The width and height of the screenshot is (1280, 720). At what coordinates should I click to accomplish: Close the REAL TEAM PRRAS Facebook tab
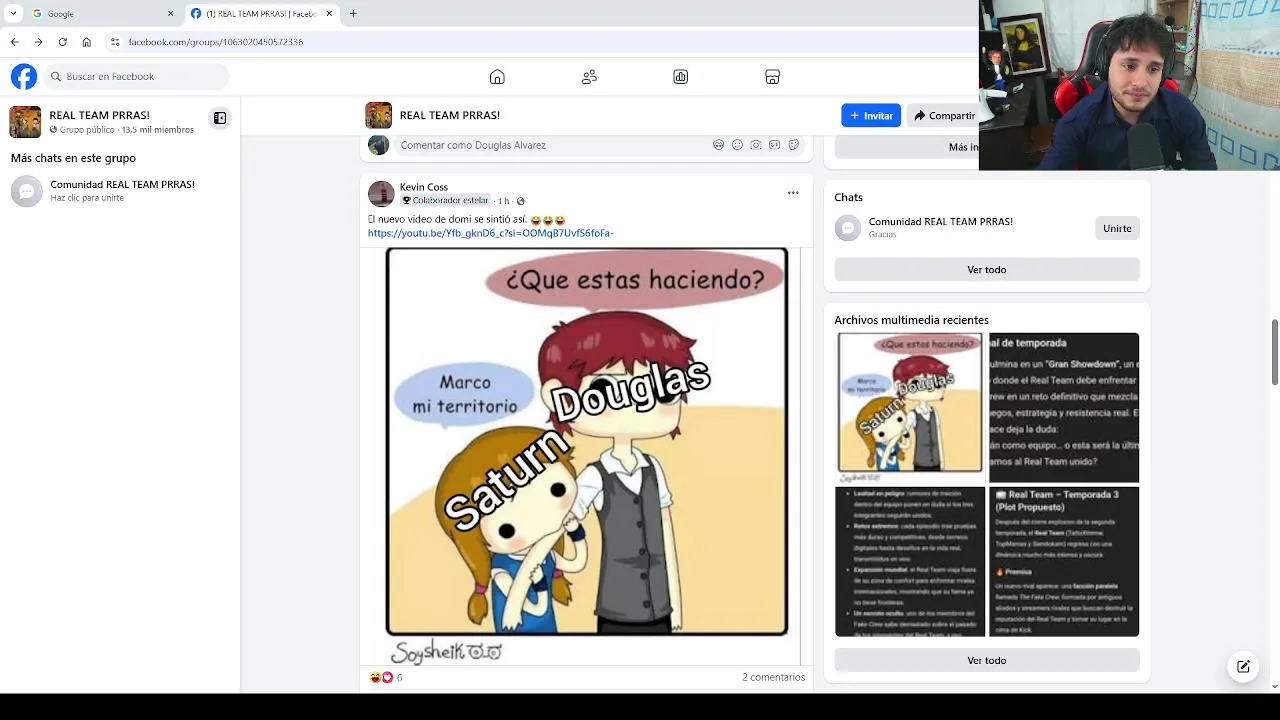(x=329, y=14)
